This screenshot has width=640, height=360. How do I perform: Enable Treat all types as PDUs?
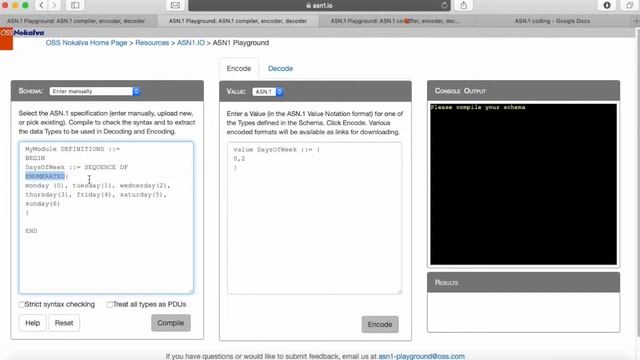(109, 304)
